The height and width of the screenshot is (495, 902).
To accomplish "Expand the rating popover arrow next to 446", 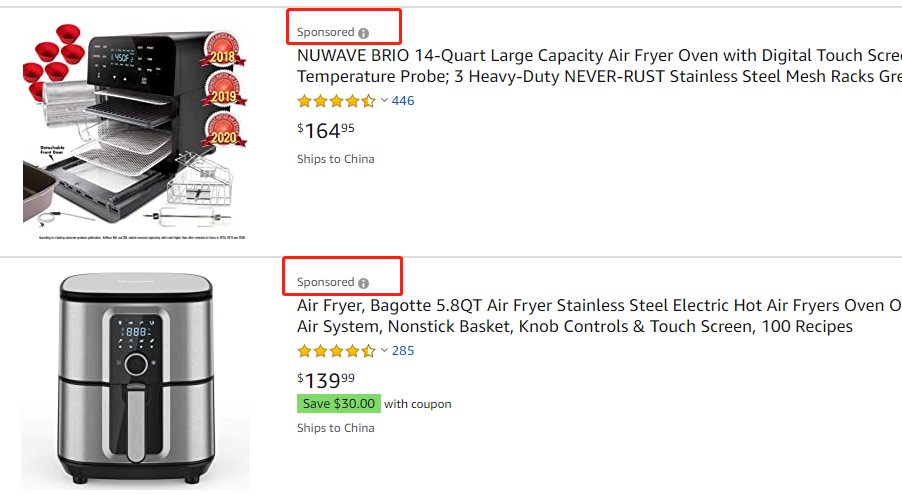I will 384,101.
